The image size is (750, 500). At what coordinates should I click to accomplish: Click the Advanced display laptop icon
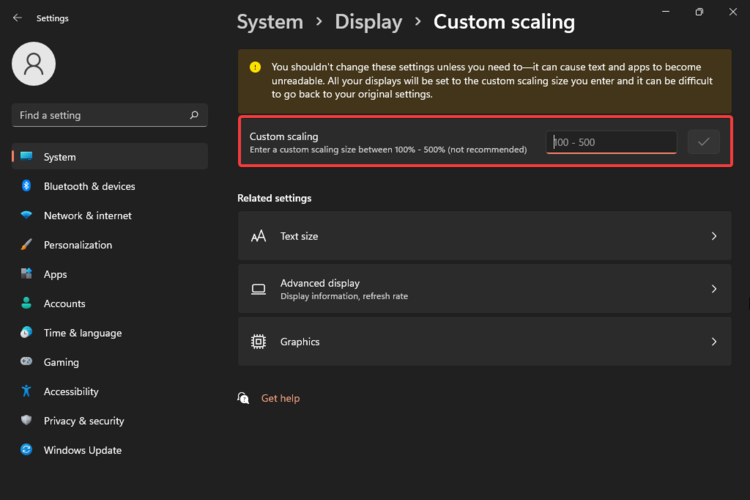pos(258,289)
